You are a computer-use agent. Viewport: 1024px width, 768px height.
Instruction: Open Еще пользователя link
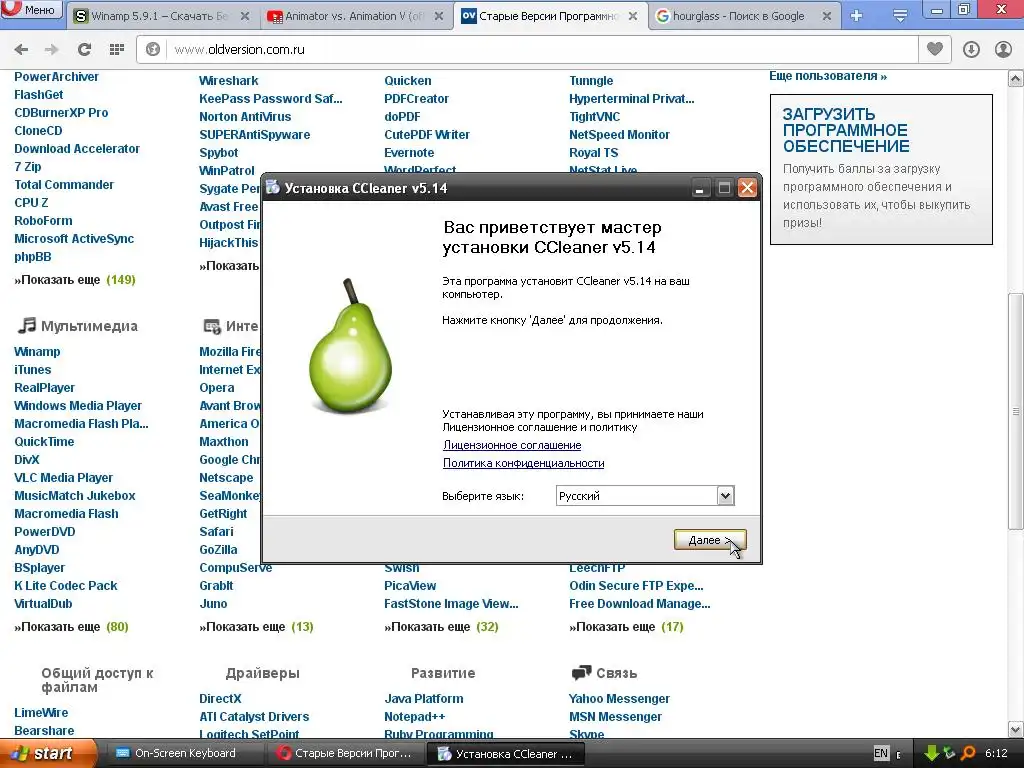click(828, 76)
